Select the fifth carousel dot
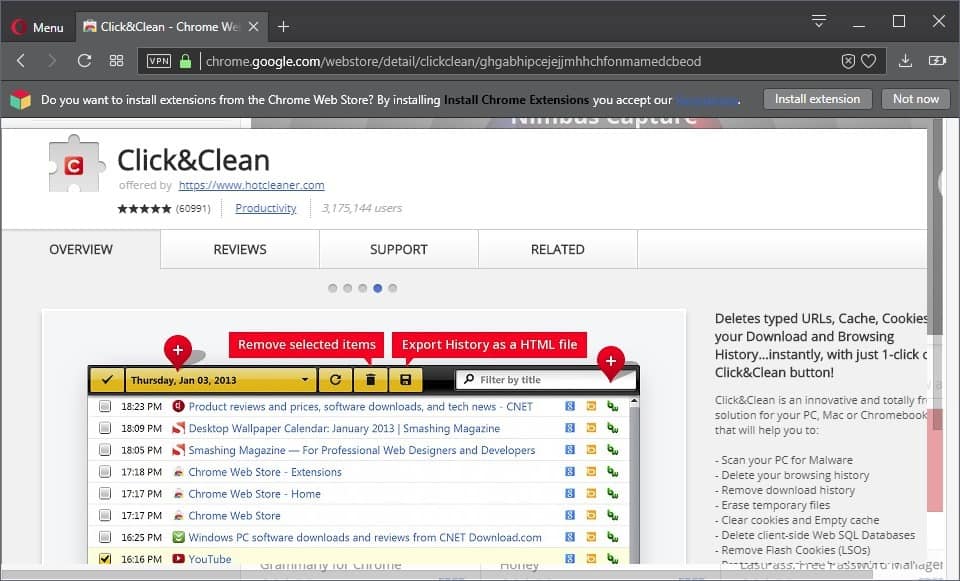This screenshot has width=960, height=581. 392,288
